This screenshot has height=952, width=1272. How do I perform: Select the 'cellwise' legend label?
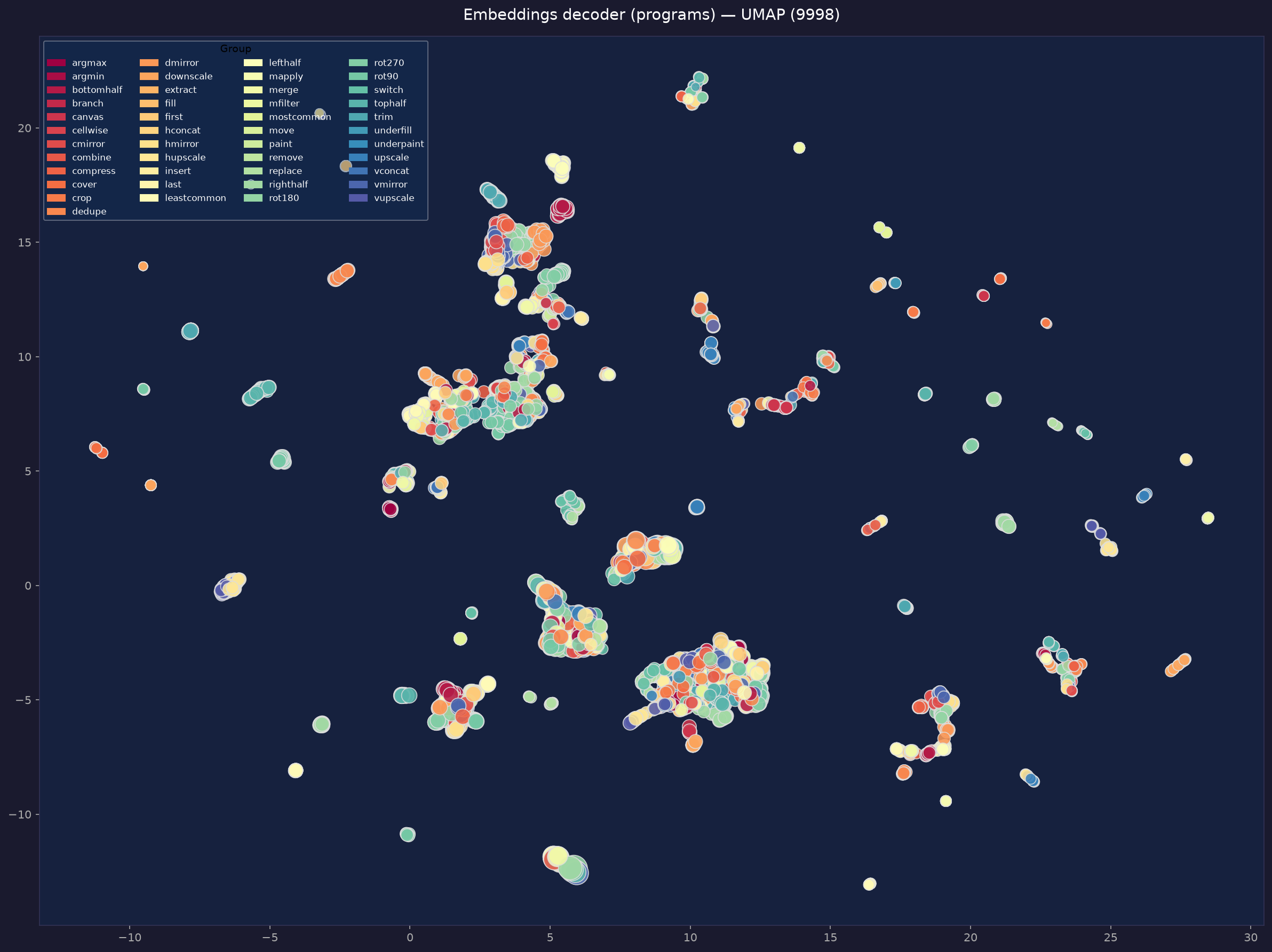[90, 131]
